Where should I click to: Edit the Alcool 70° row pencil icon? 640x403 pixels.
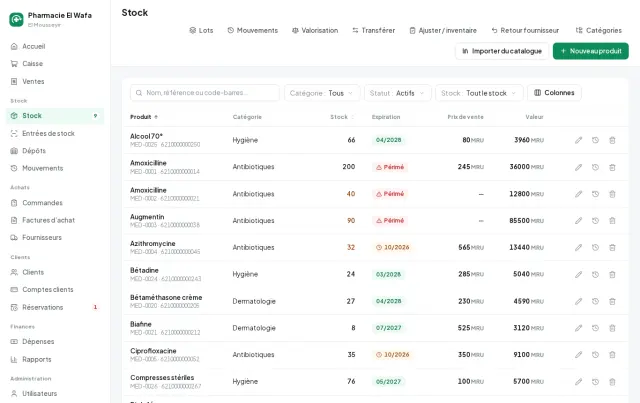click(x=578, y=140)
